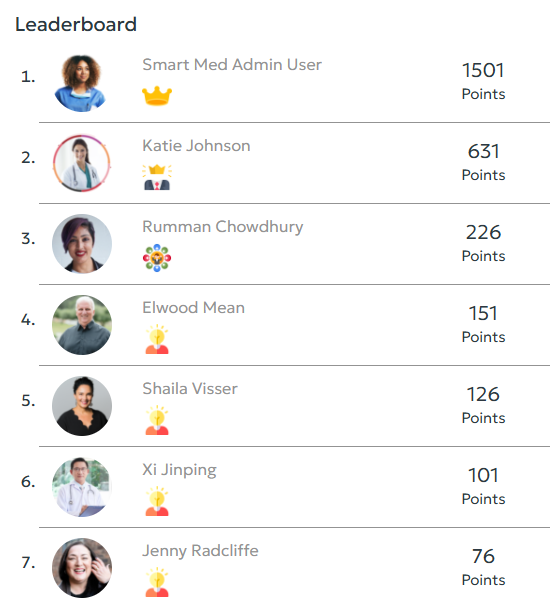550x607 pixels.
Task: Select Elwood Mean's avatar picture
Action: pos(82,325)
